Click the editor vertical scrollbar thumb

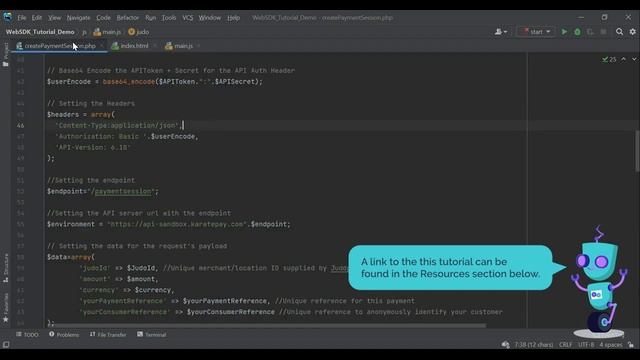(x=637, y=151)
